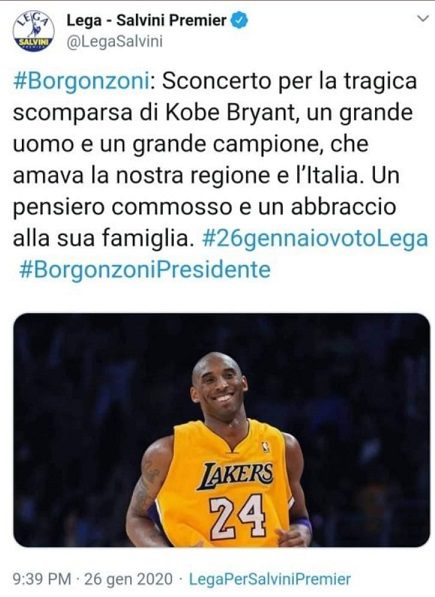Click the blue verified badge
Screen dimensions: 435x597
click(240, 20)
